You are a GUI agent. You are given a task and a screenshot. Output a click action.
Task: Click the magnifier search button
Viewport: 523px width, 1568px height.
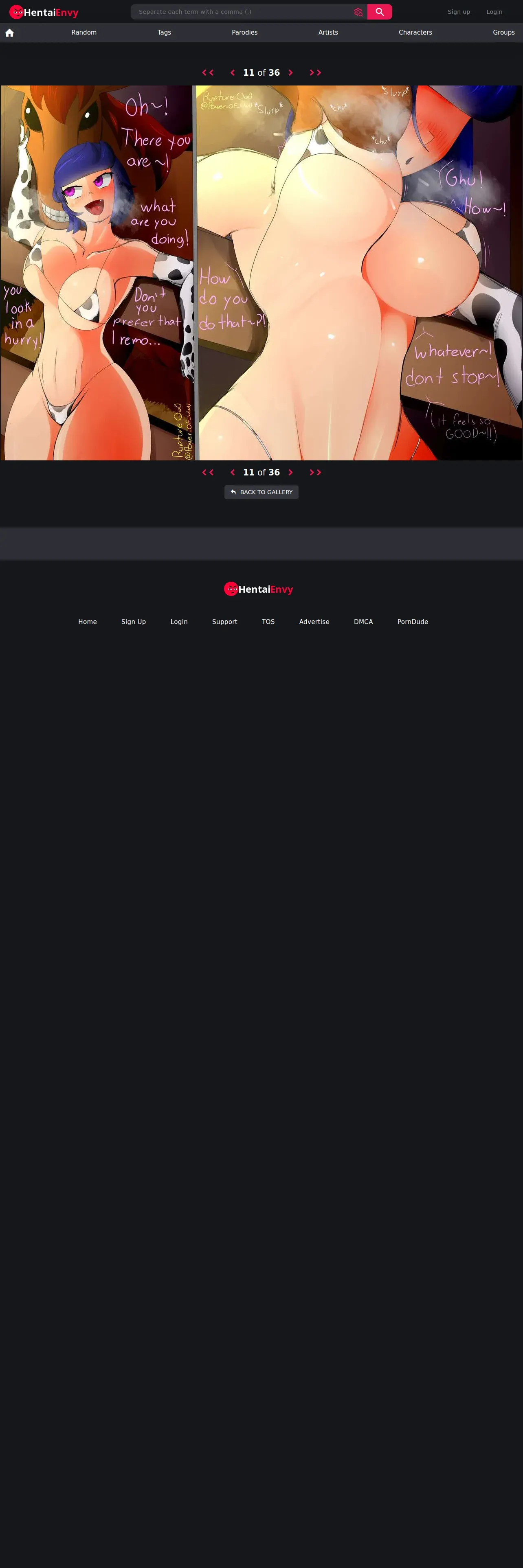tap(379, 11)
